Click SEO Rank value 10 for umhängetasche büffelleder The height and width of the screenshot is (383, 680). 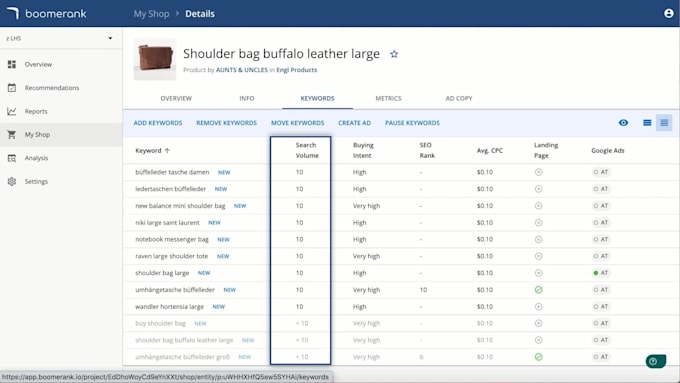[423, 290]
